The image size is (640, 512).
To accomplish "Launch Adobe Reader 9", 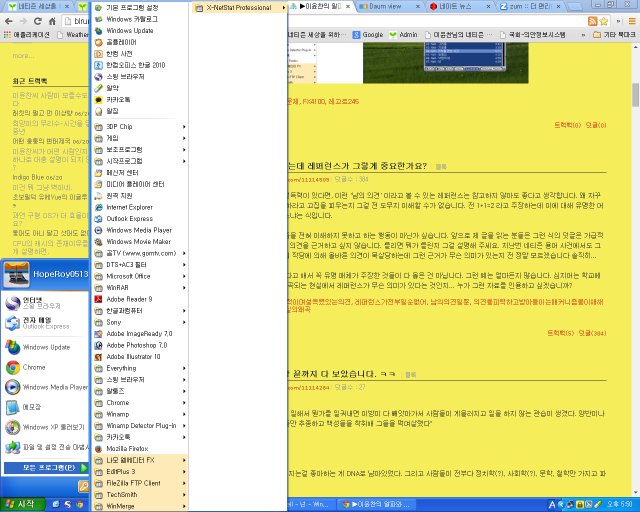I will pyautogui.click(x=129, y=299).
